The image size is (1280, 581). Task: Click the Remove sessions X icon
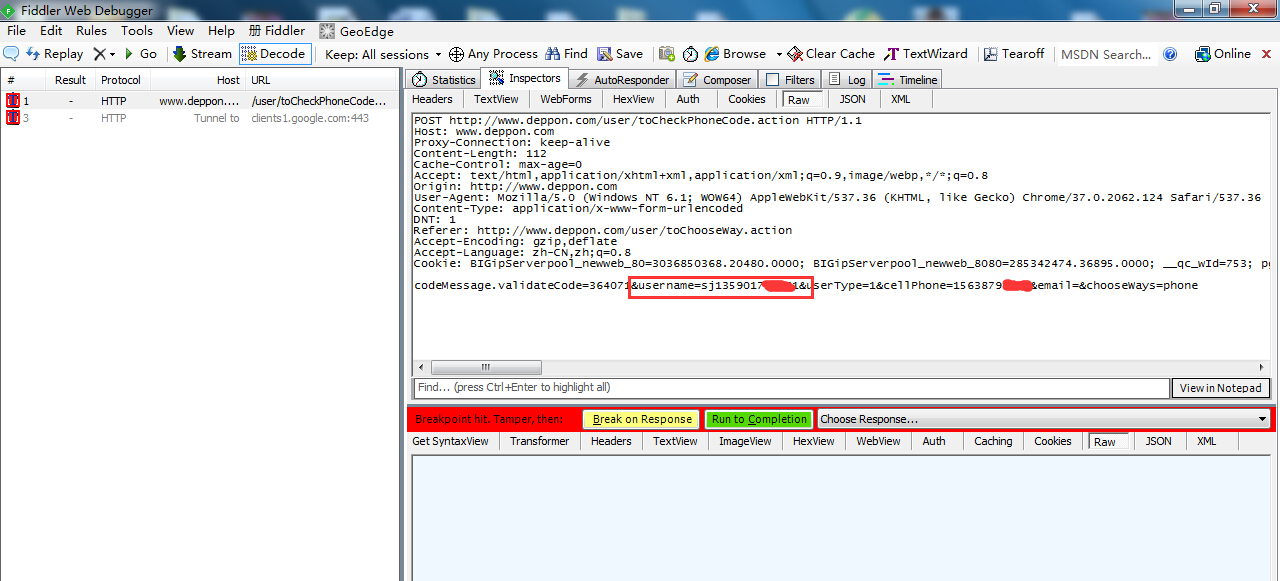pos(99,54)
